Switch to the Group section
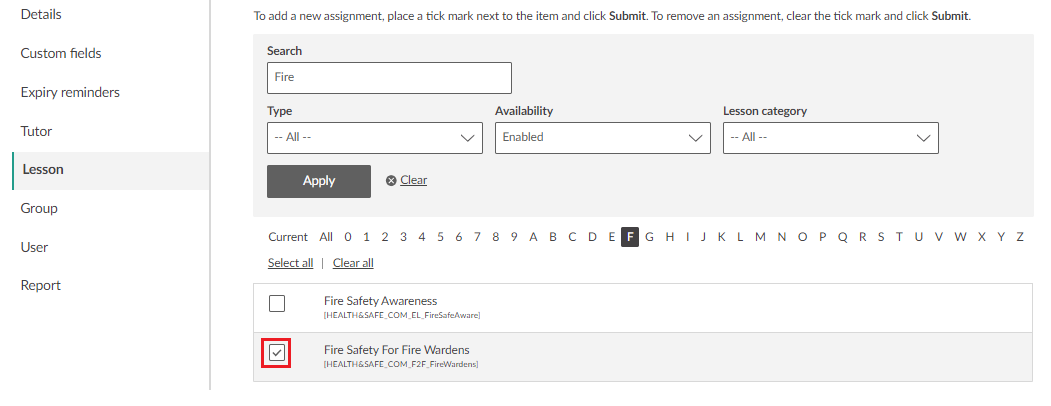1051x406 pixels. click(x=39, y=208)
